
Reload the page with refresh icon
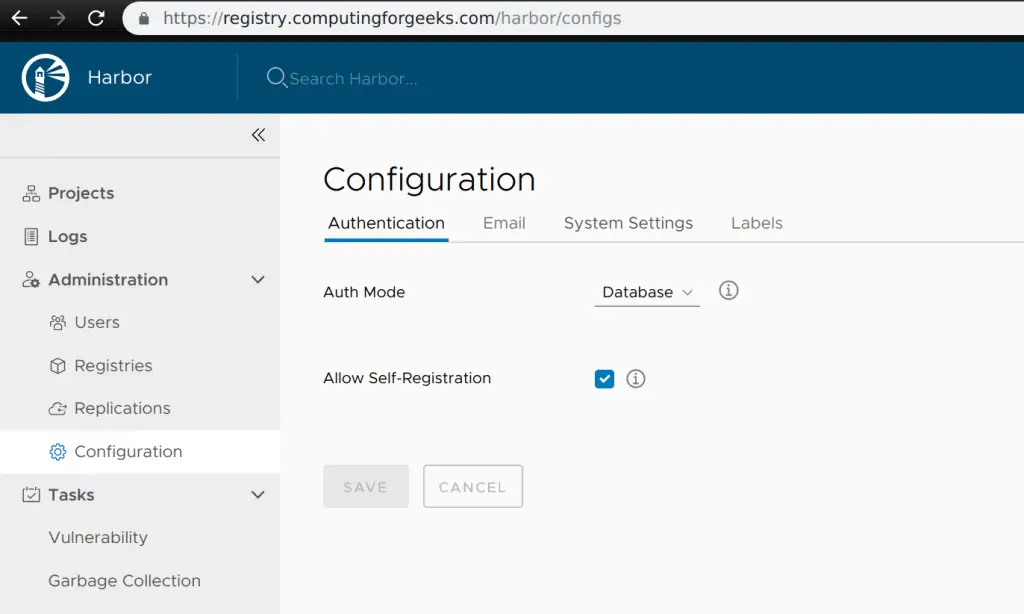[96, 18]
